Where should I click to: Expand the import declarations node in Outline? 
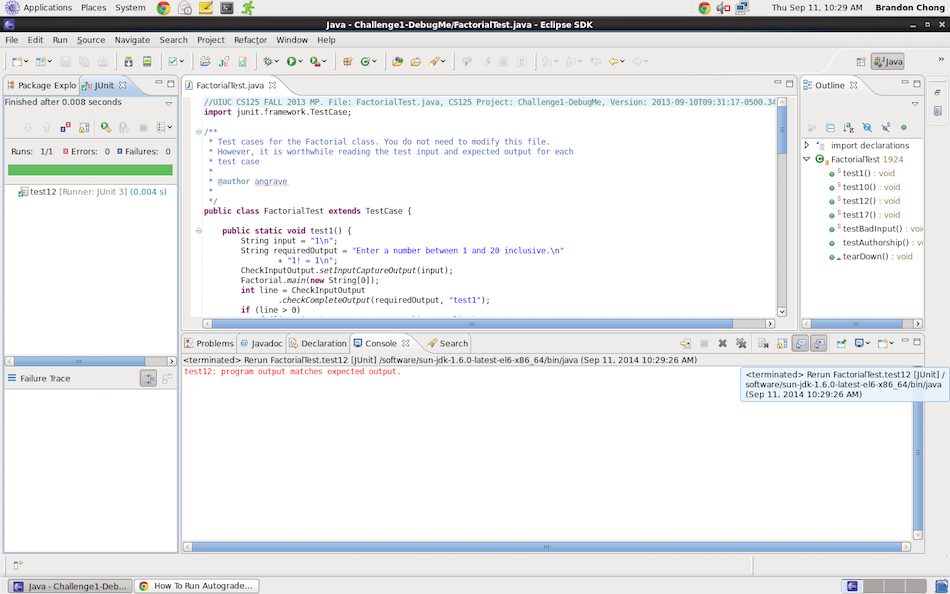pos(807,145)
